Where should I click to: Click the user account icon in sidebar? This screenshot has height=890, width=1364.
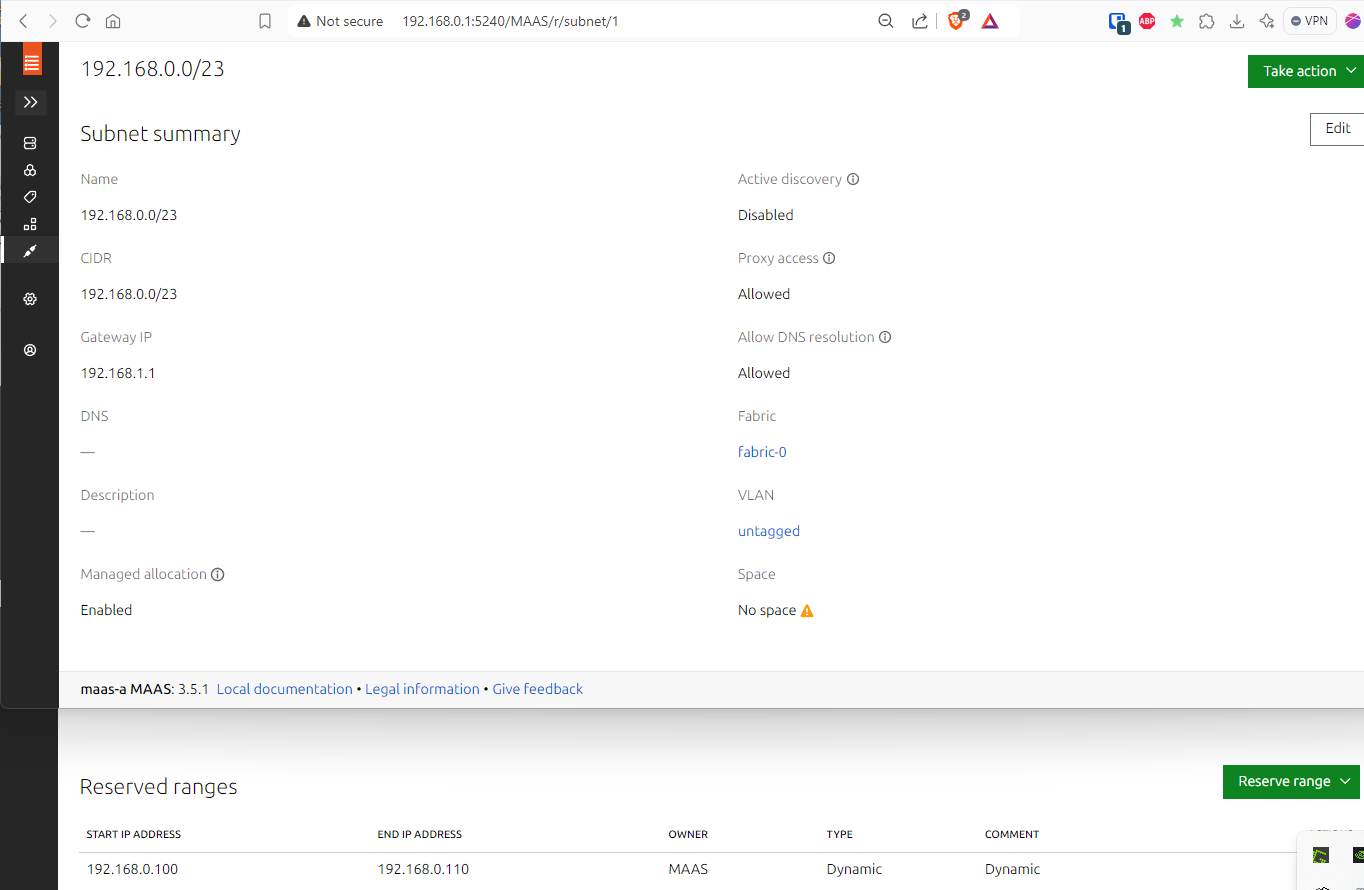[30, 350]
